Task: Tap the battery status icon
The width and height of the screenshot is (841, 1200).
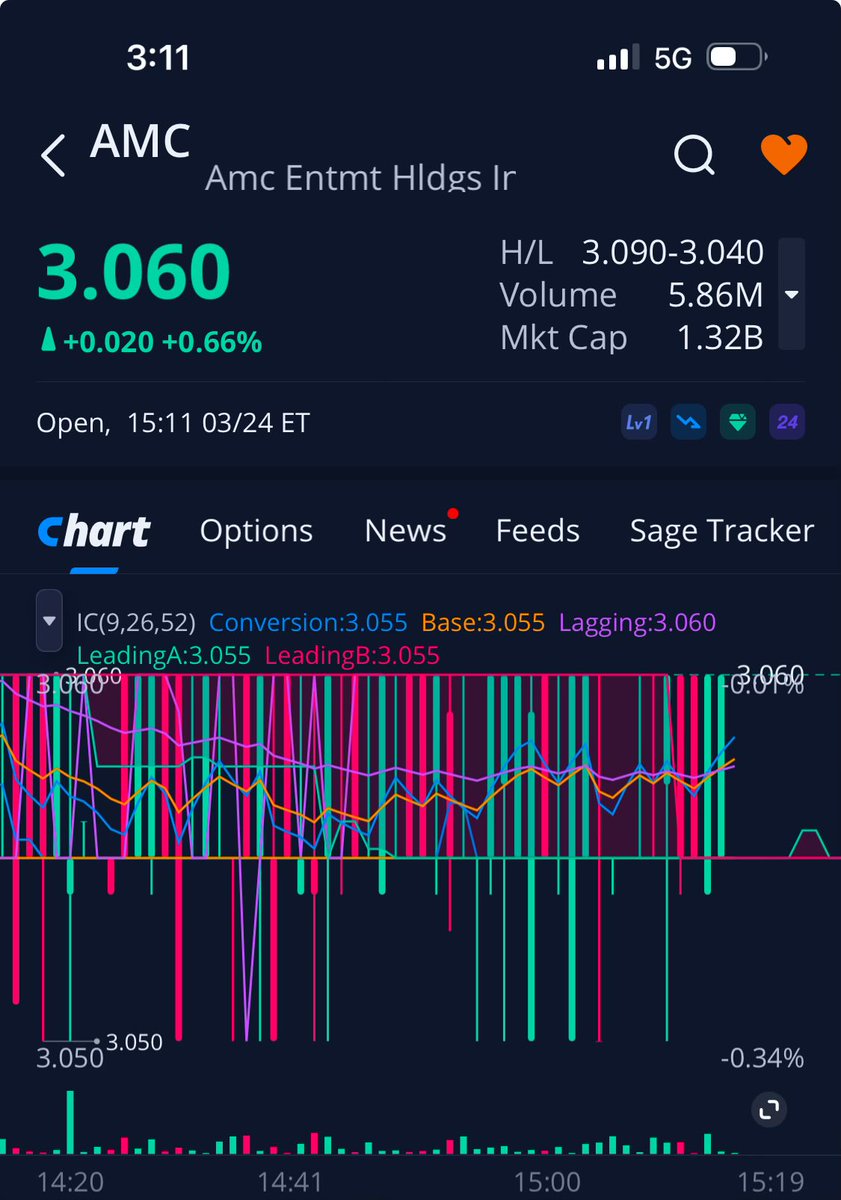Action: click(x=737, y=57)
